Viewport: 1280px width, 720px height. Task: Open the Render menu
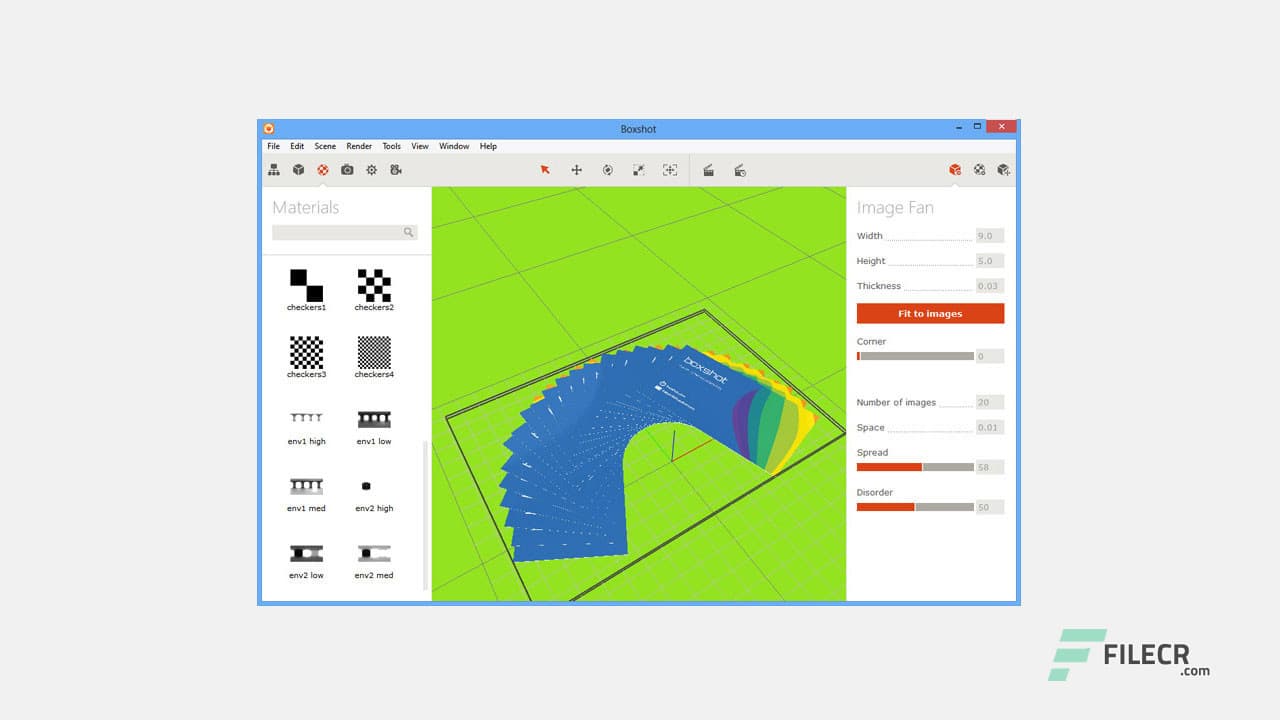pyautogui.click(x=358, y=146)
